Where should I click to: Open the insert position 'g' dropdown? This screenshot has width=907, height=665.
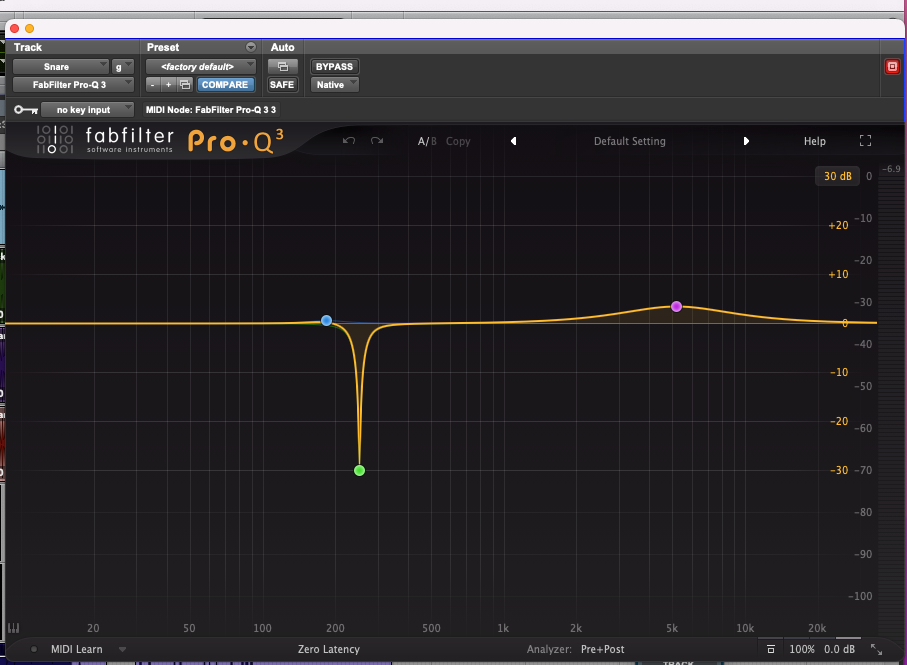tap(123, 66)
